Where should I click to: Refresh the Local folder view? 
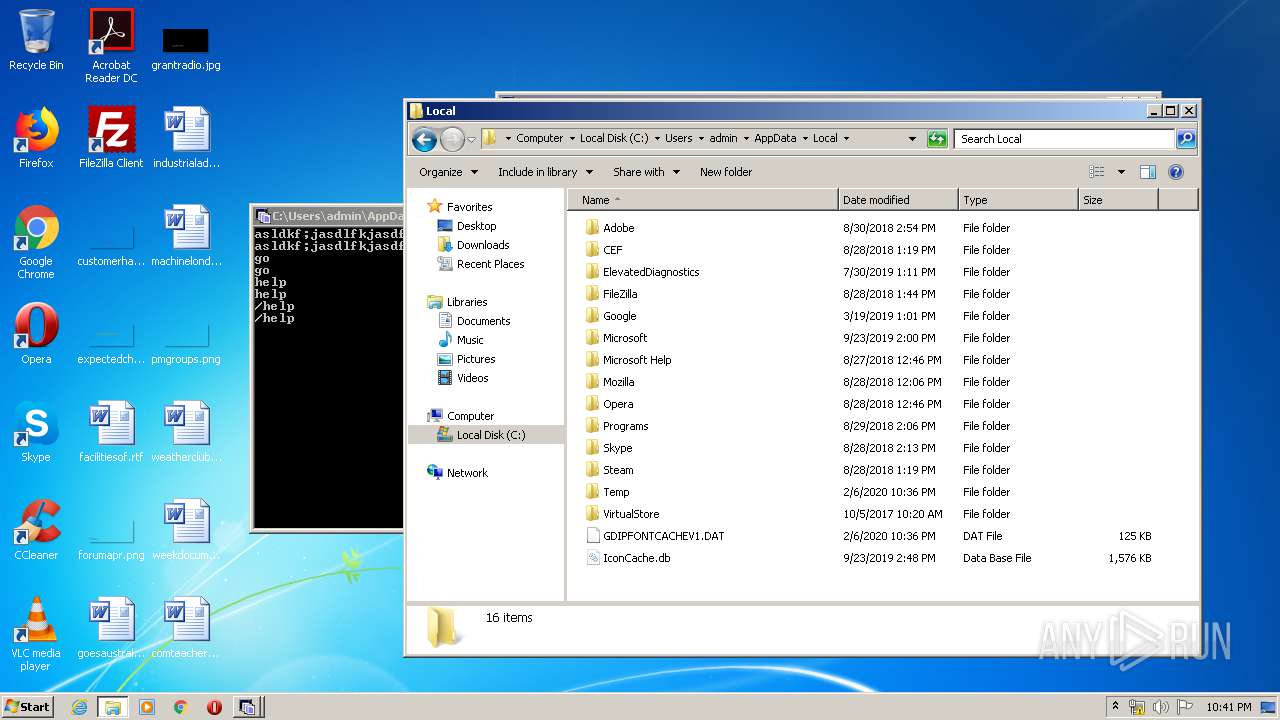click(x=937, y=139)
